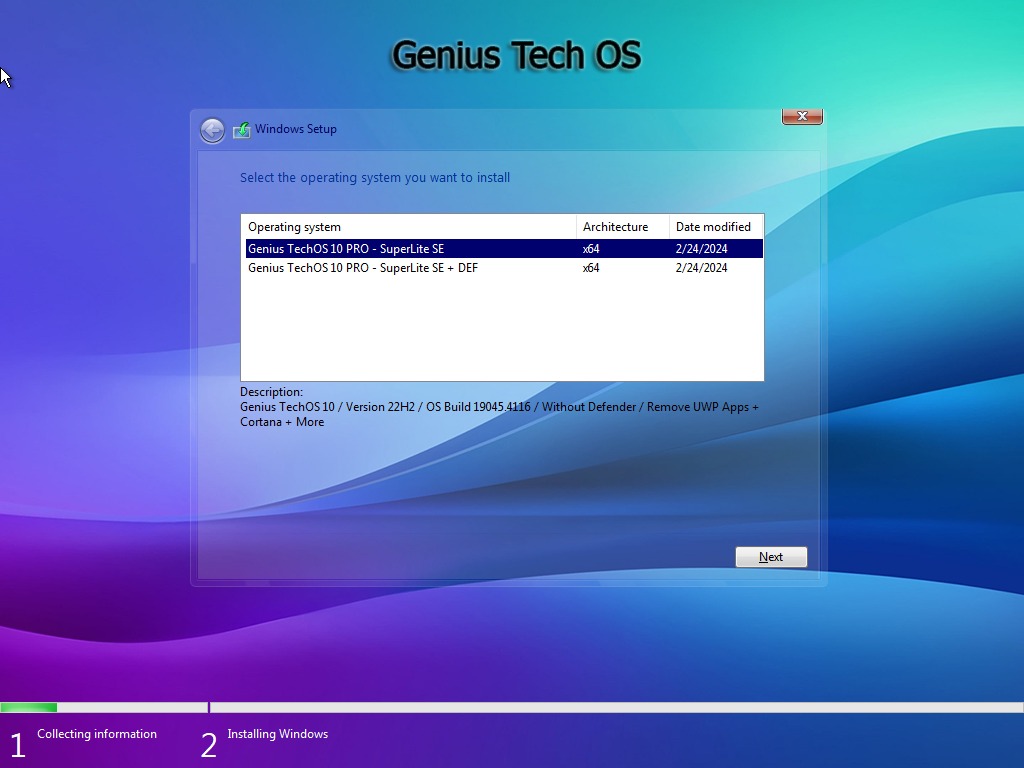Click the Collecting information step label
Screen dimensions: 1024x768
[97, 734]
